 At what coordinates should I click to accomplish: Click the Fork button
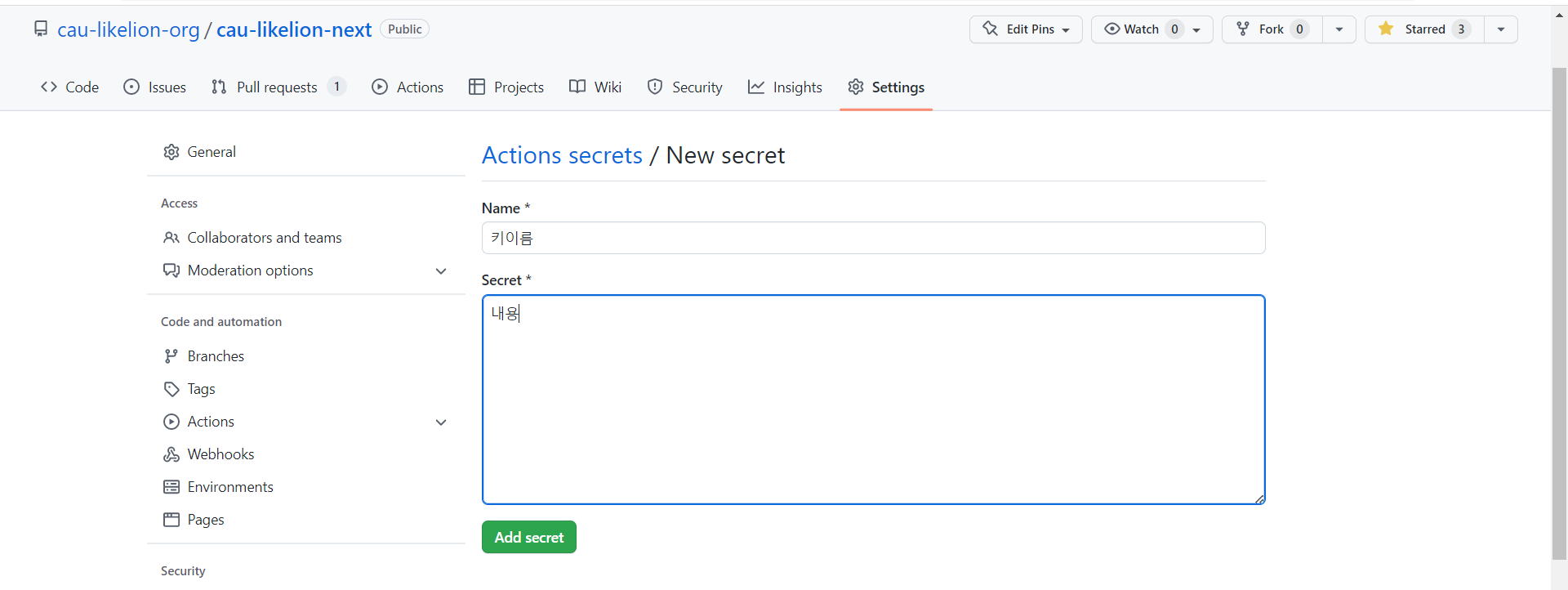click(x=1272, y=29)
